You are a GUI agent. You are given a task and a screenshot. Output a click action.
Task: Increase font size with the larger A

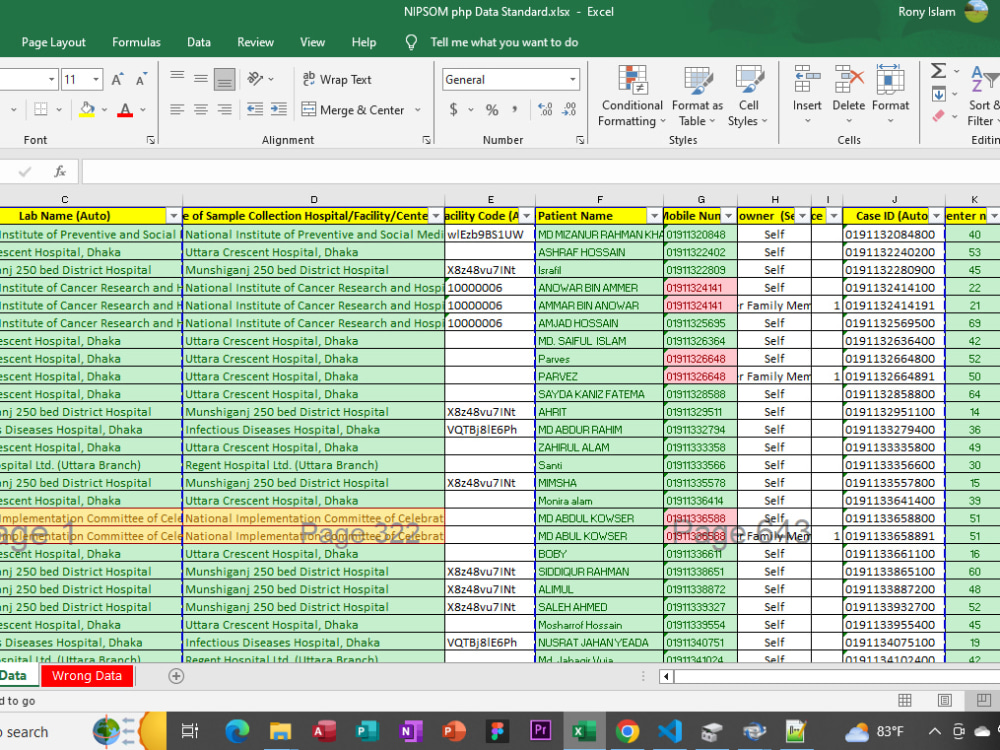click(117, 80)
